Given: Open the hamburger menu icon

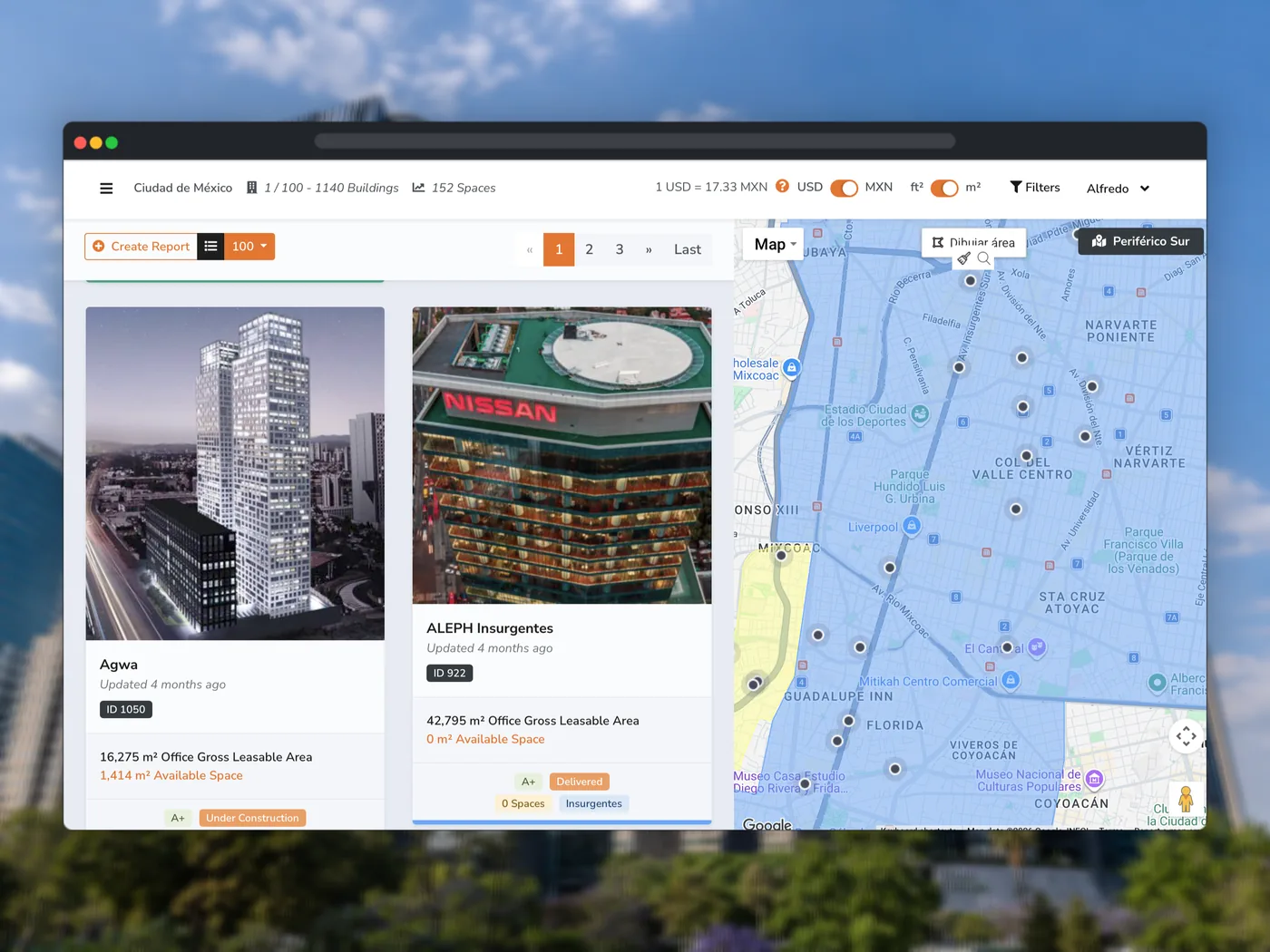Looking at the screenshot, I should pos(106,189).
